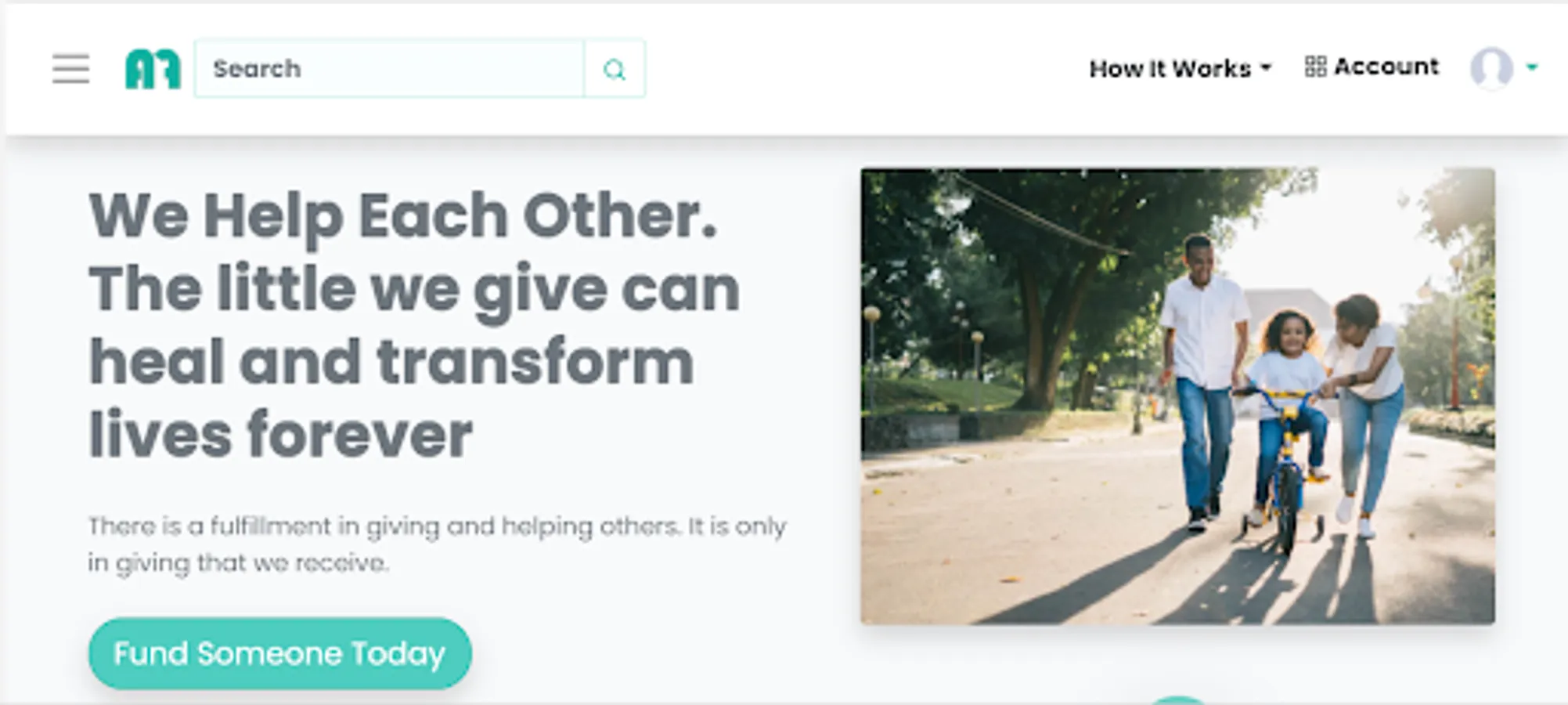Open the Account menu item

(x=1372, y=67)
